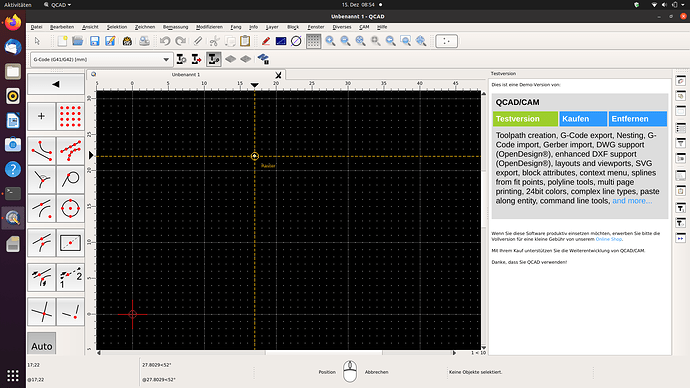Follow the 'and more...' link
Screen dimensions: 690x388
[x=632, y=201]
